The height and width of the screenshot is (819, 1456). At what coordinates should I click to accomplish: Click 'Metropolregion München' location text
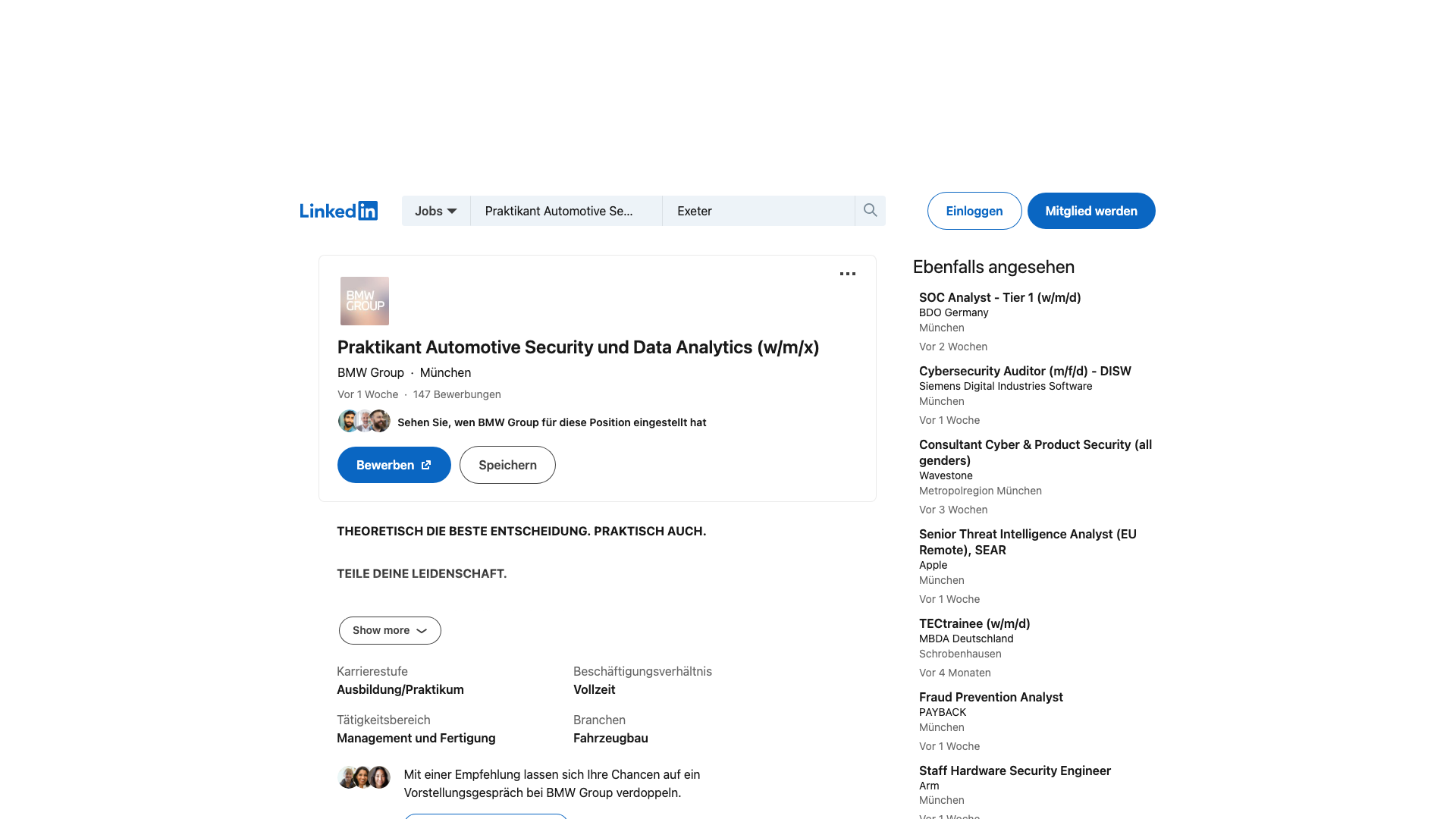coord(981,491)
